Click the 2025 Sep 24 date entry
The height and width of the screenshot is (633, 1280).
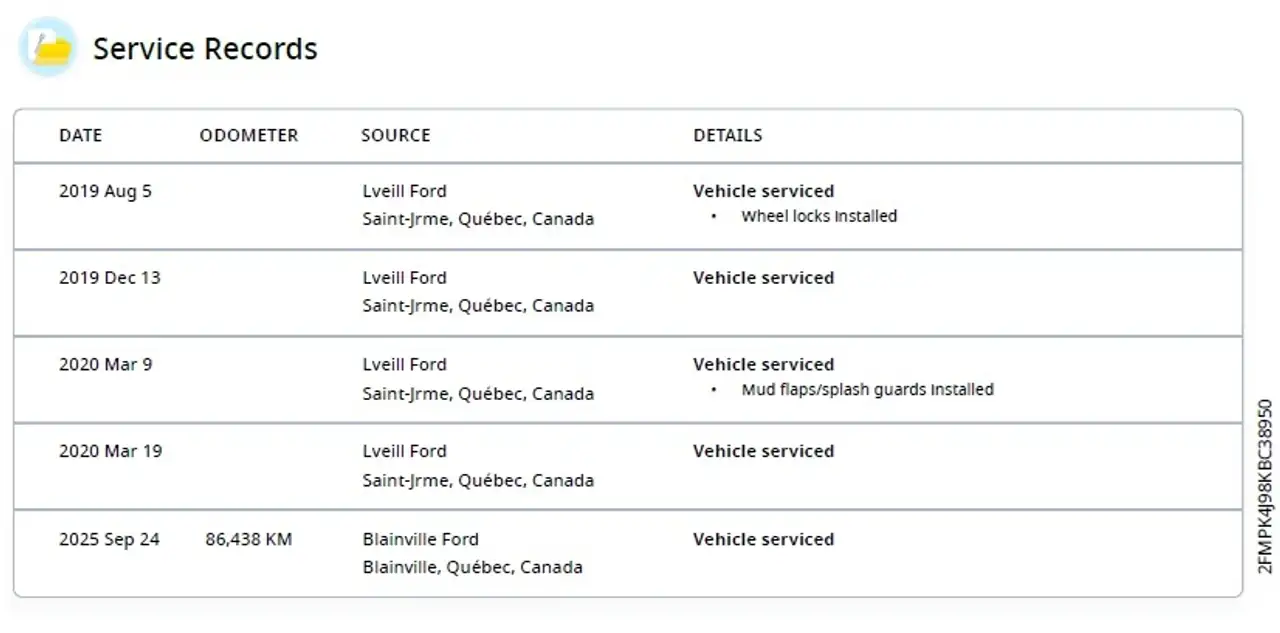click(109, 539)
